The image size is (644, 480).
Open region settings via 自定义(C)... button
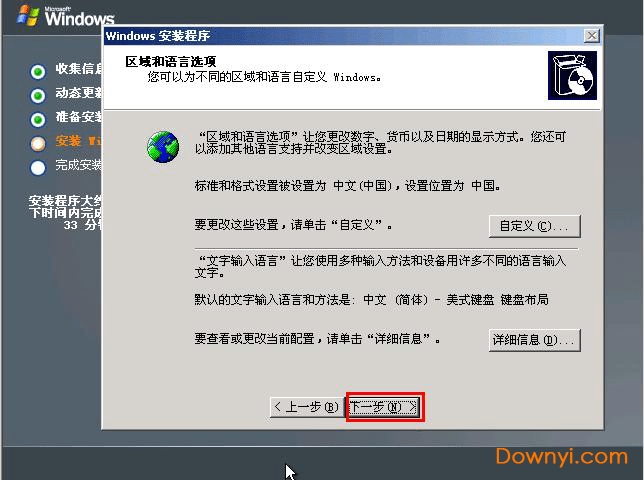534,225
